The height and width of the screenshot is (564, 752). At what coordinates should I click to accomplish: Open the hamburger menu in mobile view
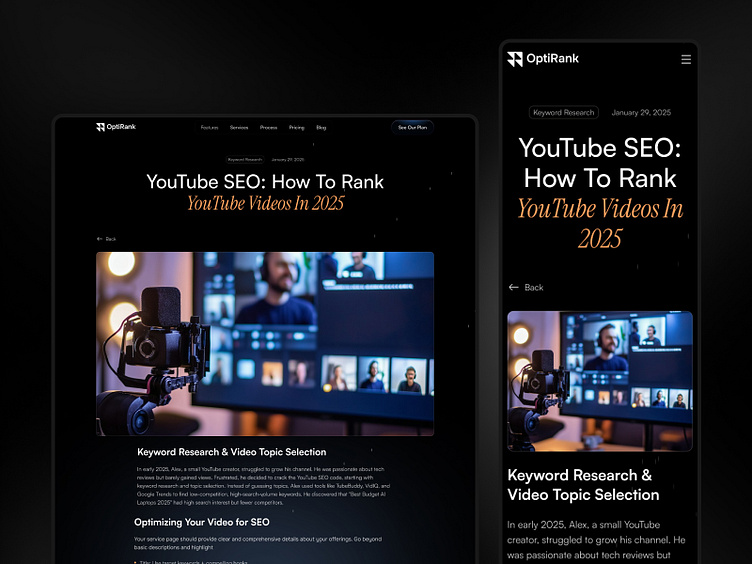(686, 59)
